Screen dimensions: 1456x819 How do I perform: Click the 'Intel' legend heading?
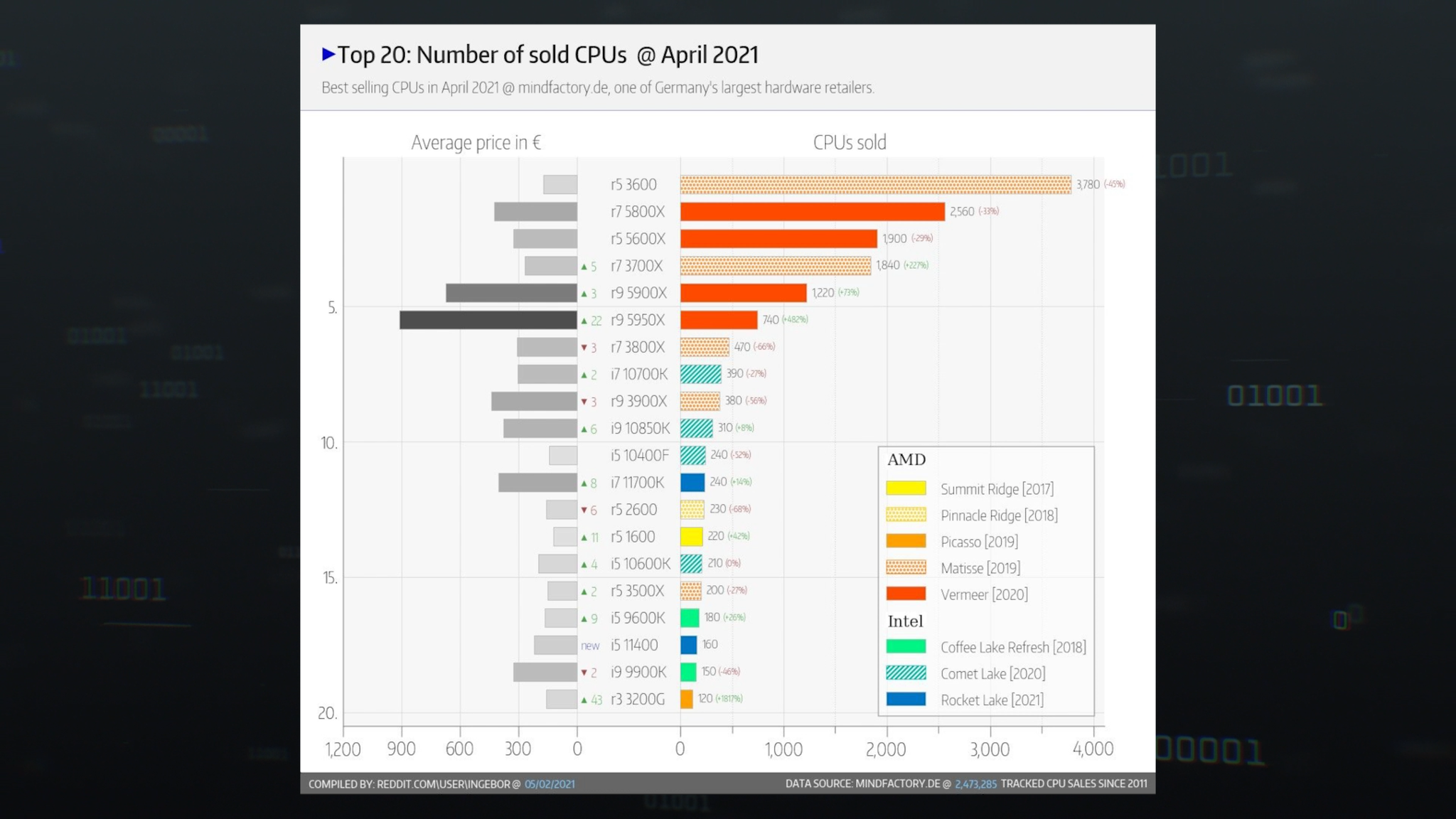(x=905, y=621)
